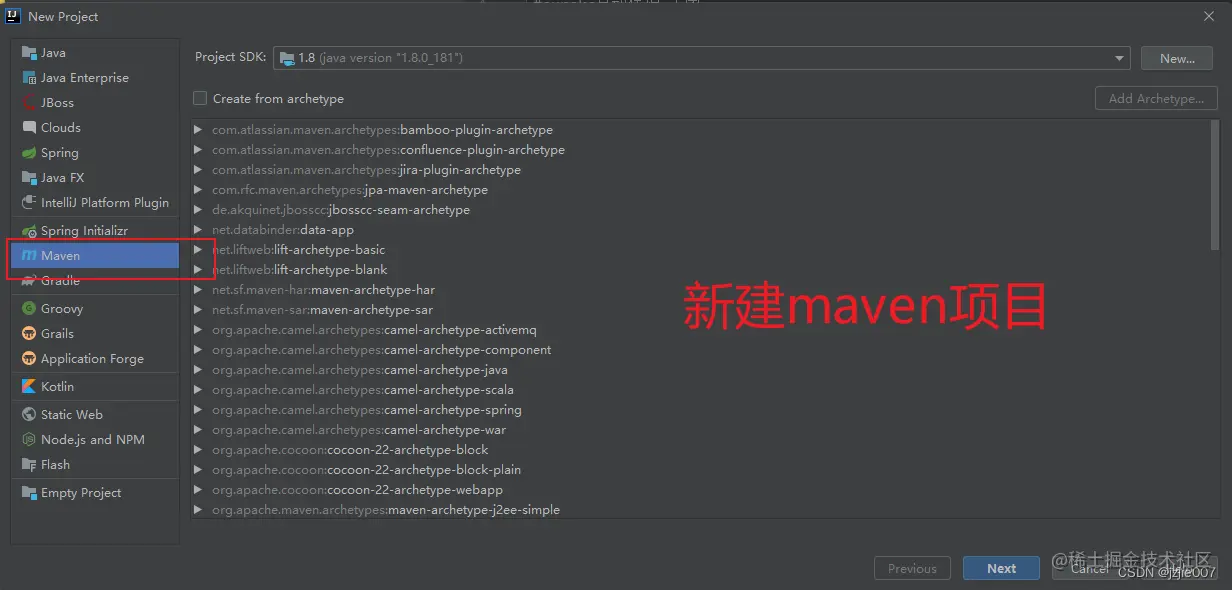1232x590 pixels.
Task: Click the Application Forge icon
Action: click(30, 358)
